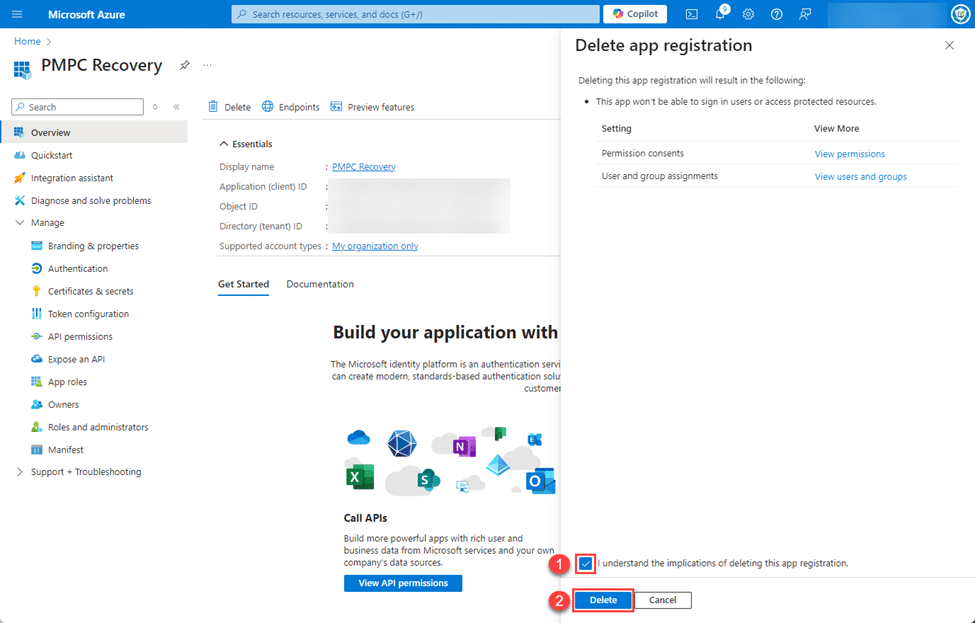Viewport: 975px width, 623px height.
Task: Expand Support + Troubleshooting section
Action: coord(20,472)
